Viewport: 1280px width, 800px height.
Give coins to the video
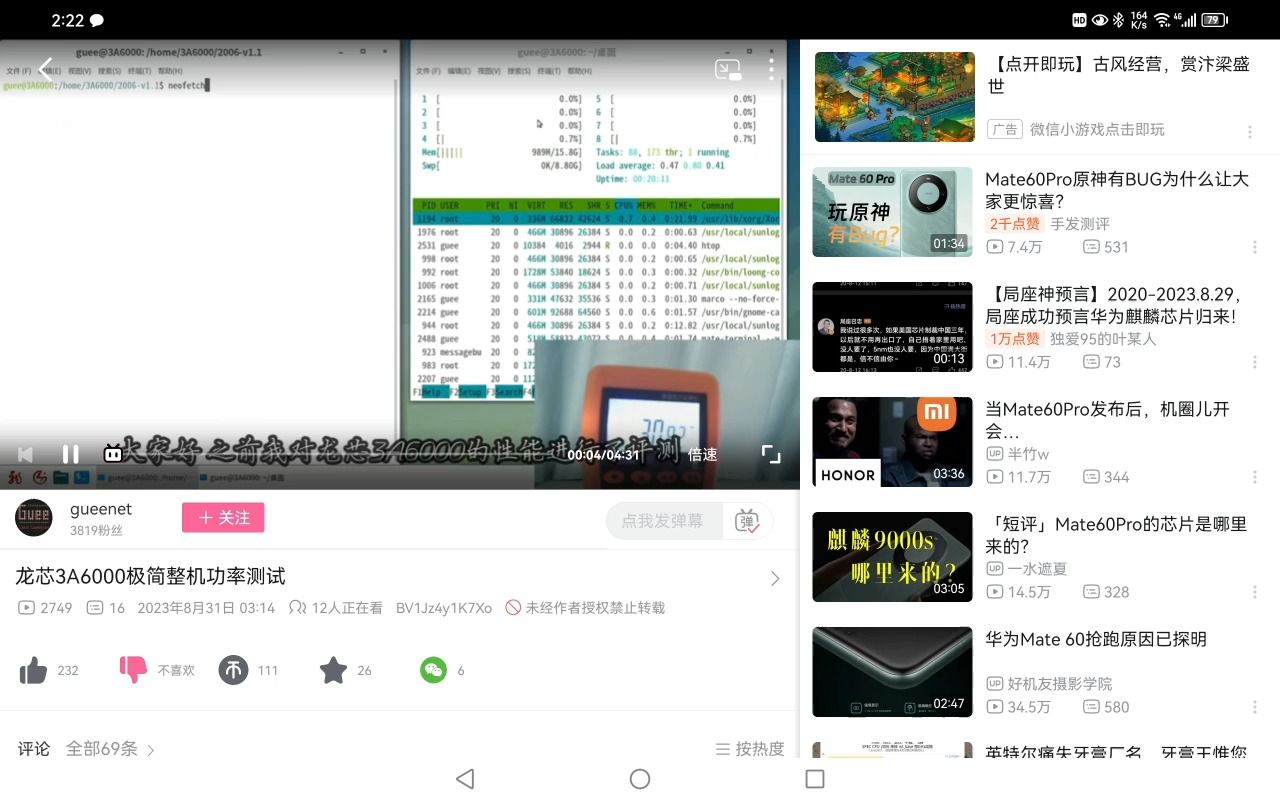(x=233, y=670)
